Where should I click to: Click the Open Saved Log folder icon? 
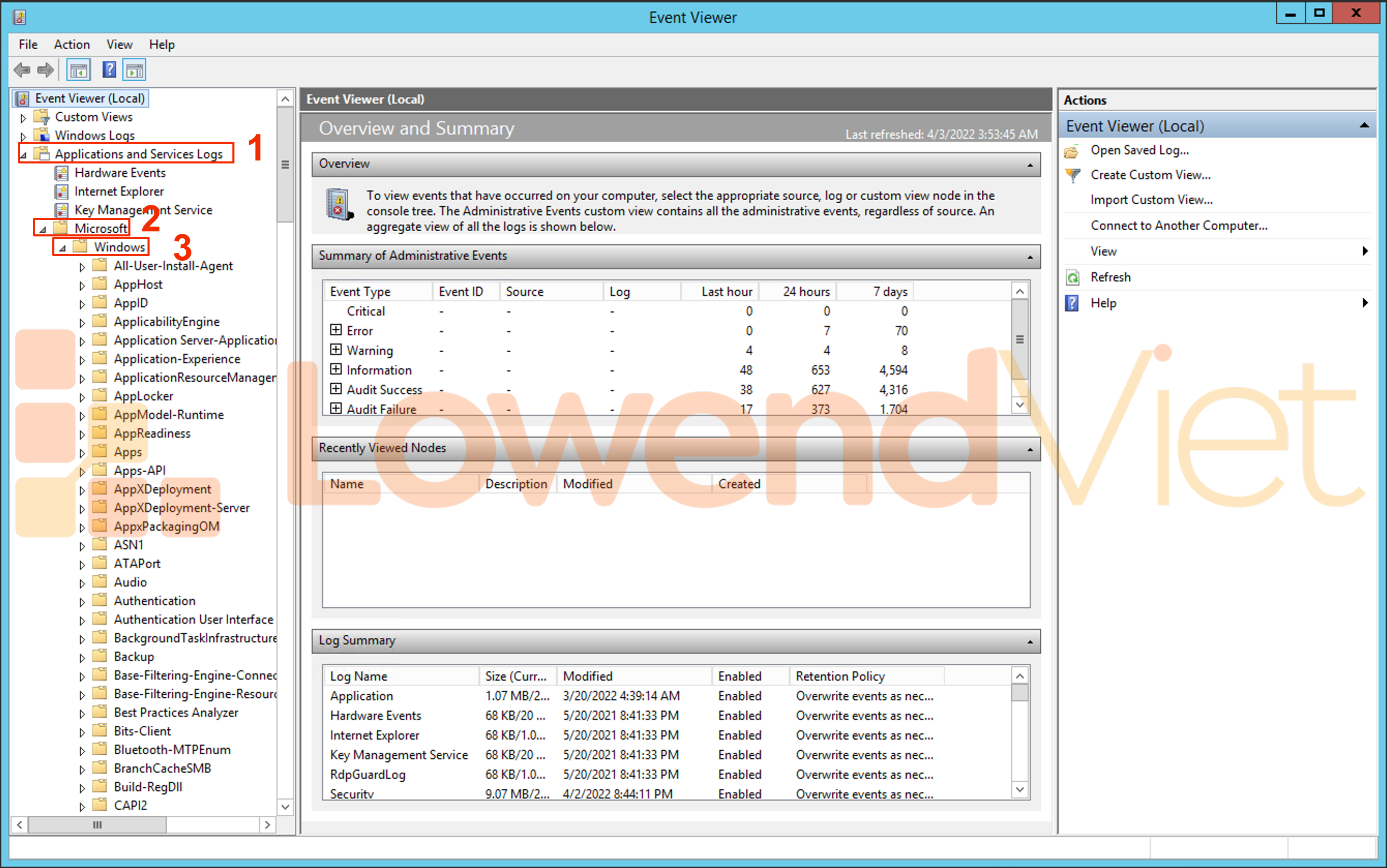pyautogui.click(x=1071, y=151)
